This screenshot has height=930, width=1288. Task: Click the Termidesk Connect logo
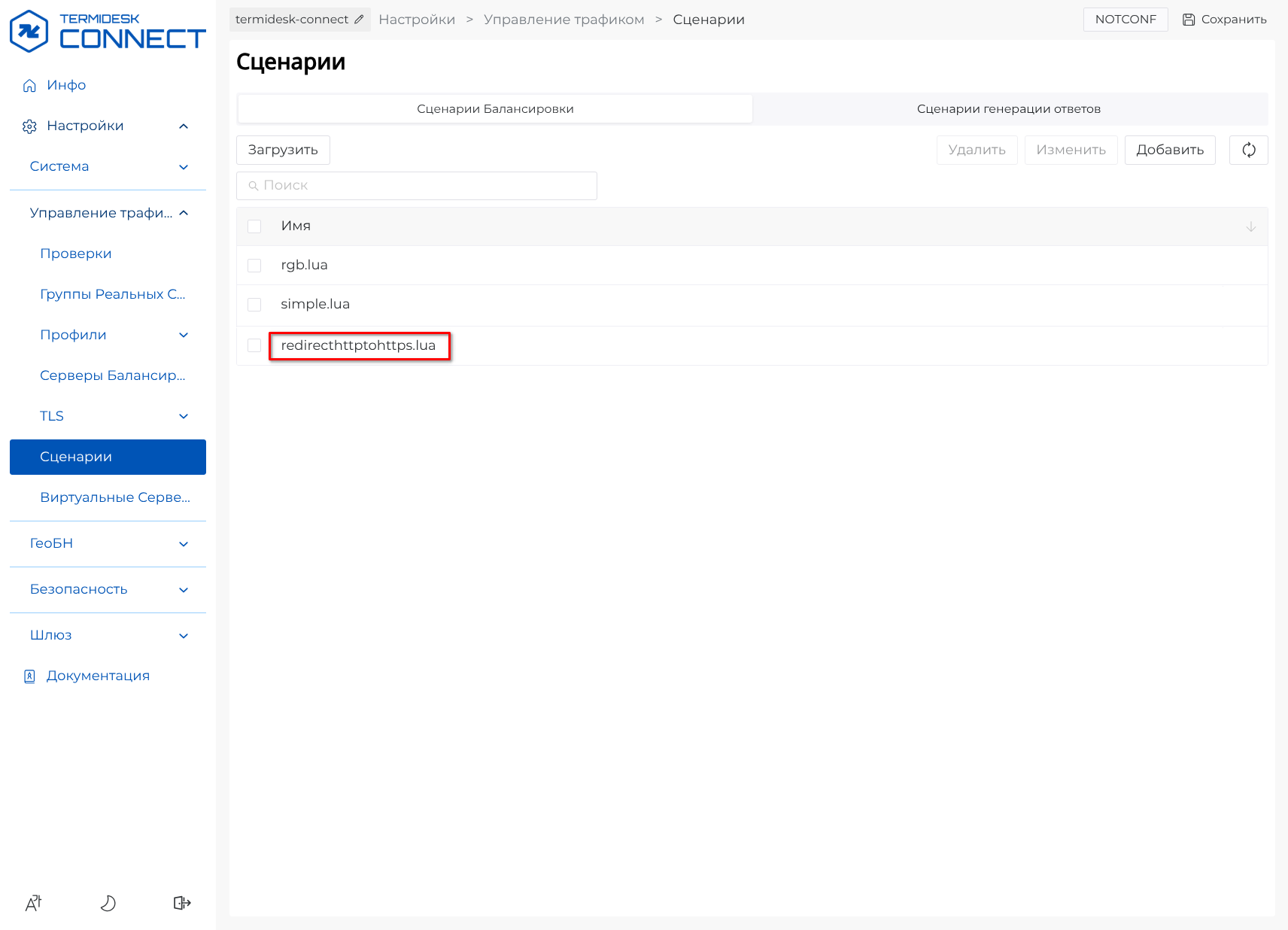108,32
